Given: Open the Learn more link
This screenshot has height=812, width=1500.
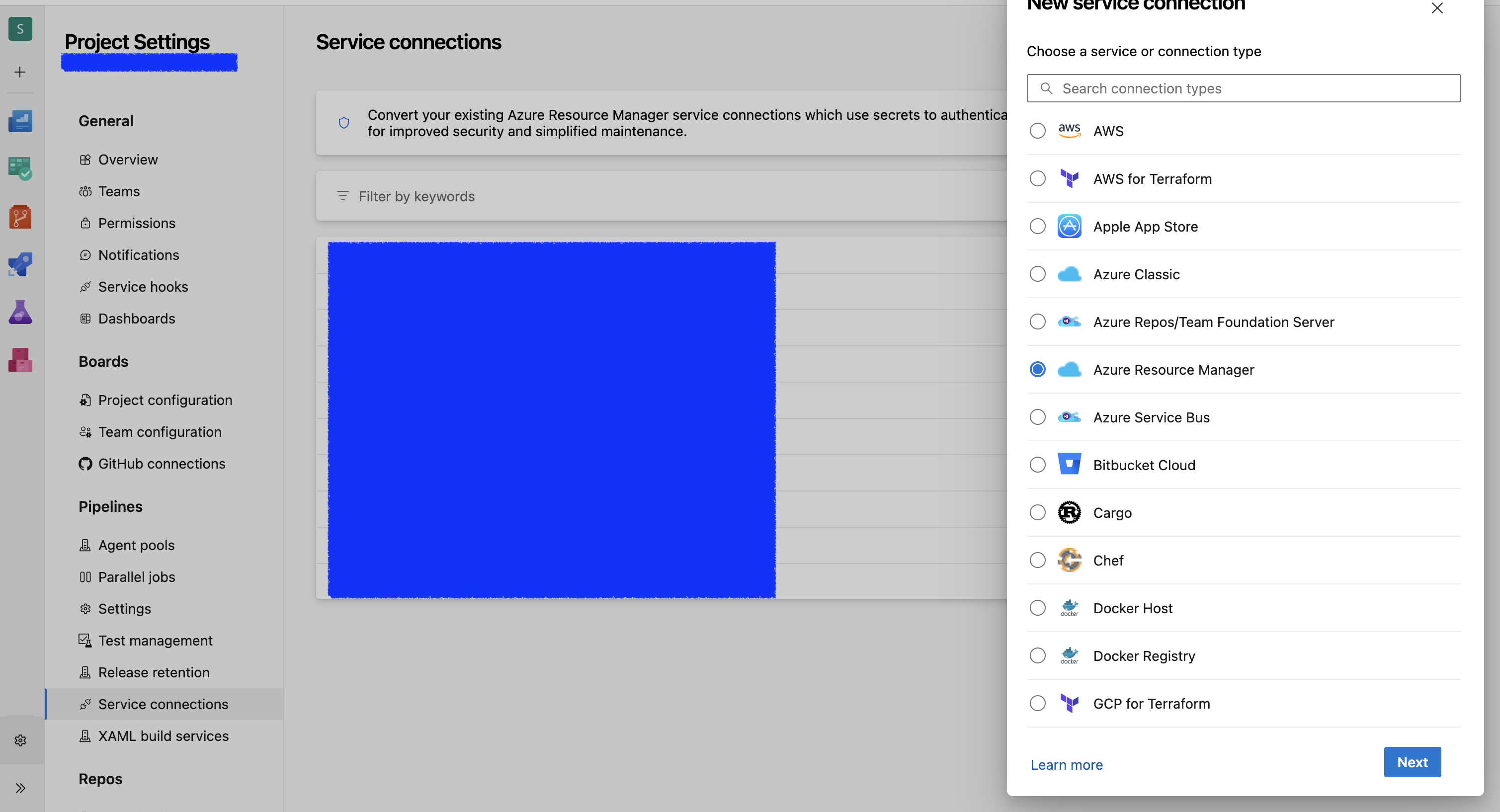Looking at the screenshot, I should click(x=1066, y=765).
